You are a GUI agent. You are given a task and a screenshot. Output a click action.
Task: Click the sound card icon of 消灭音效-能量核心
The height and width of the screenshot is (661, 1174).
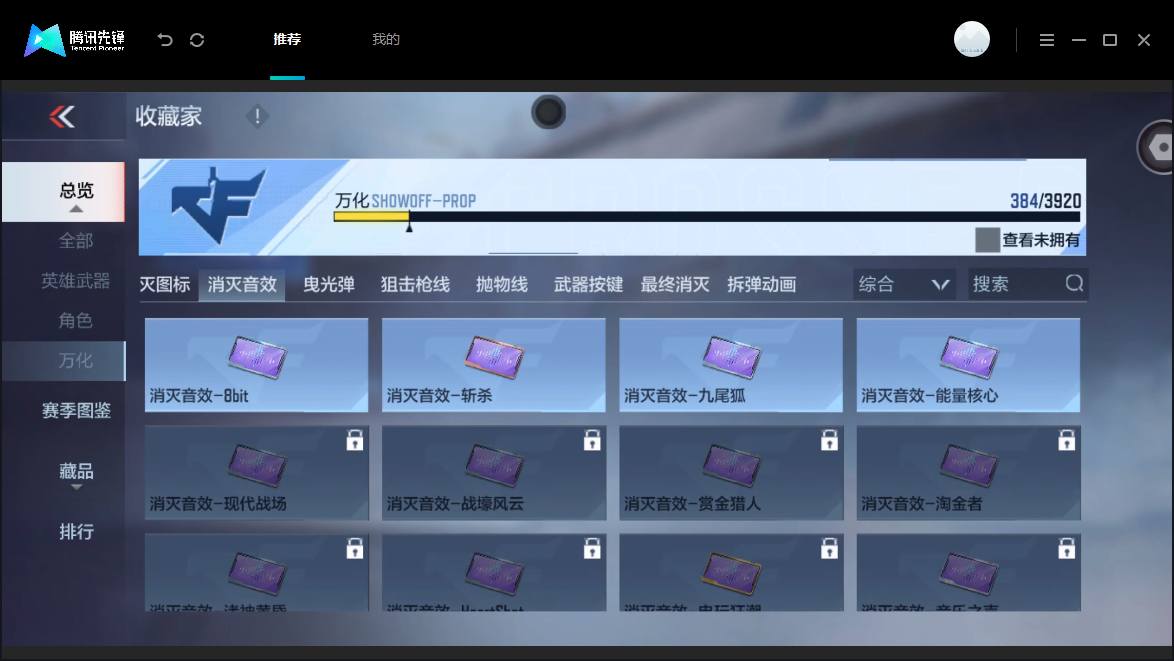pyautogui.click(x=969, y=356)
